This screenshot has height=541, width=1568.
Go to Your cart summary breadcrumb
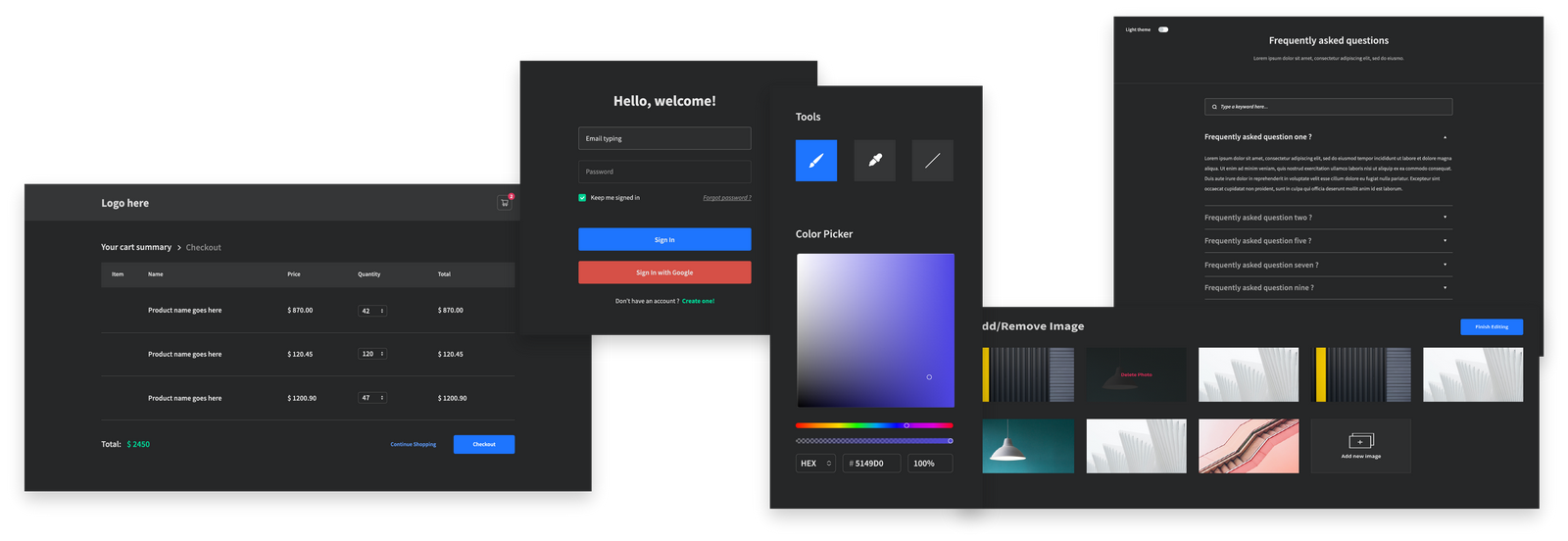[x=136, y=247]
